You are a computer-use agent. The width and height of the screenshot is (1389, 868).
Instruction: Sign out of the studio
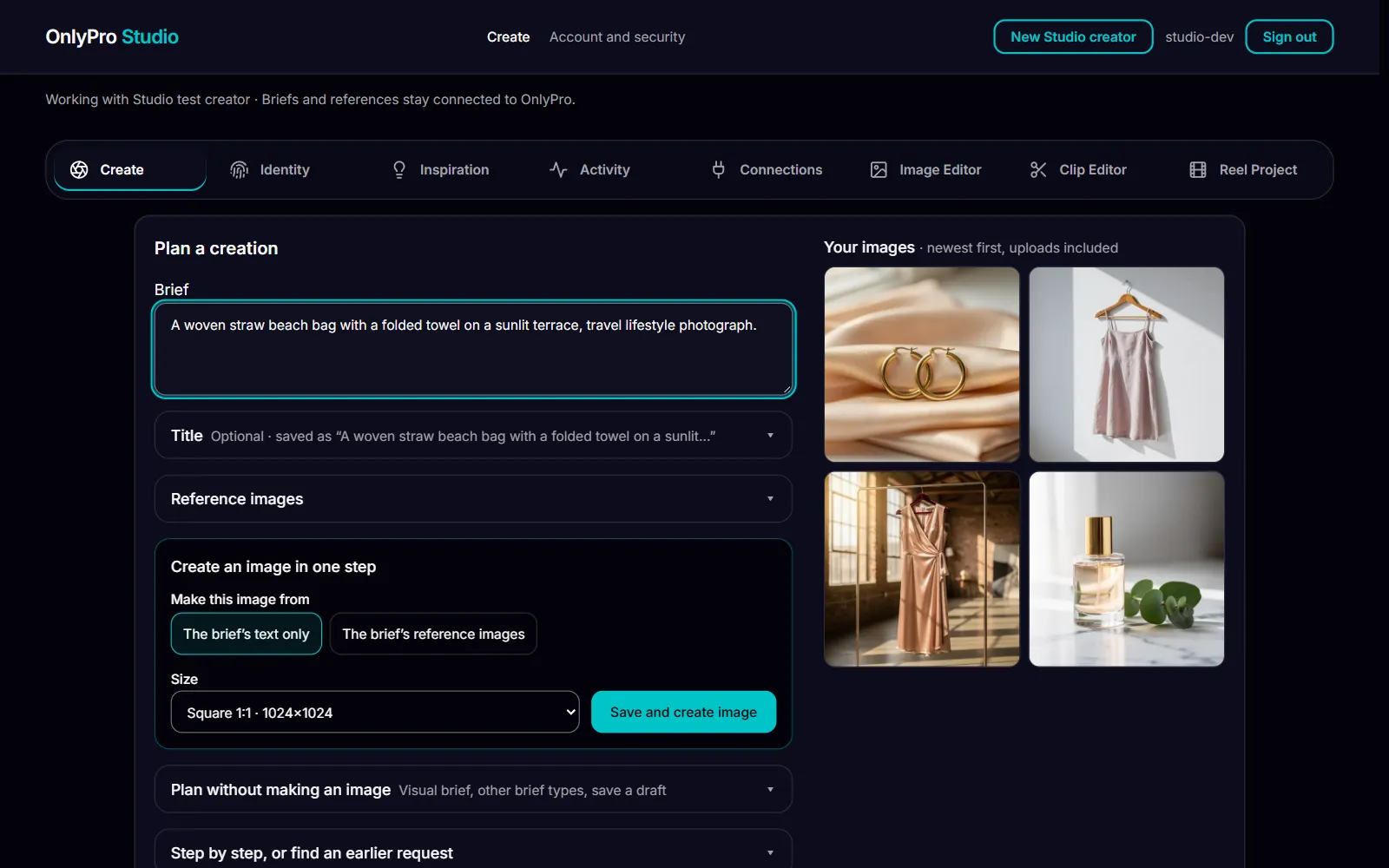(x=1289, y=36)
